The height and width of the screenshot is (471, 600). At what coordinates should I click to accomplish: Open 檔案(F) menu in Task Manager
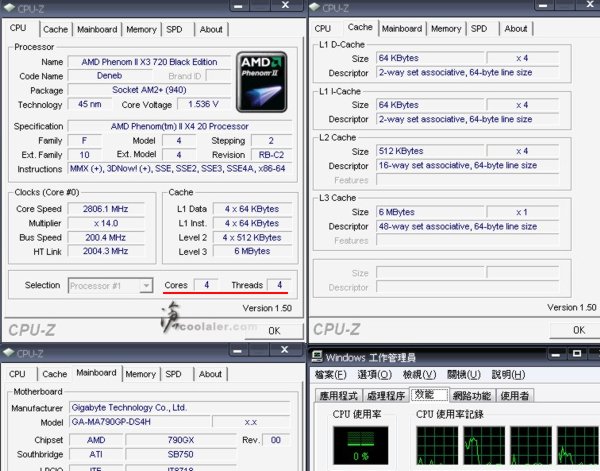[x=331, y=375]
